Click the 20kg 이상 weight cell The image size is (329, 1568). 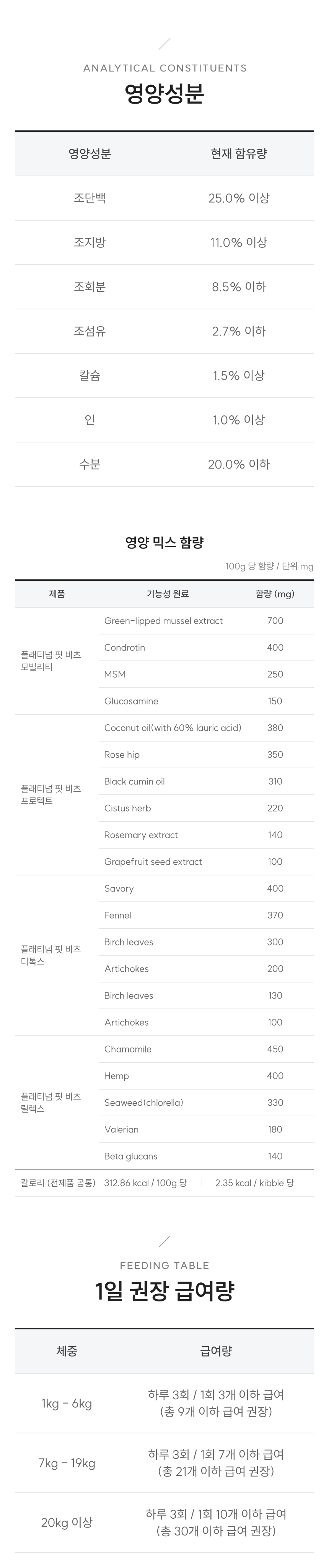(67, 1522)
